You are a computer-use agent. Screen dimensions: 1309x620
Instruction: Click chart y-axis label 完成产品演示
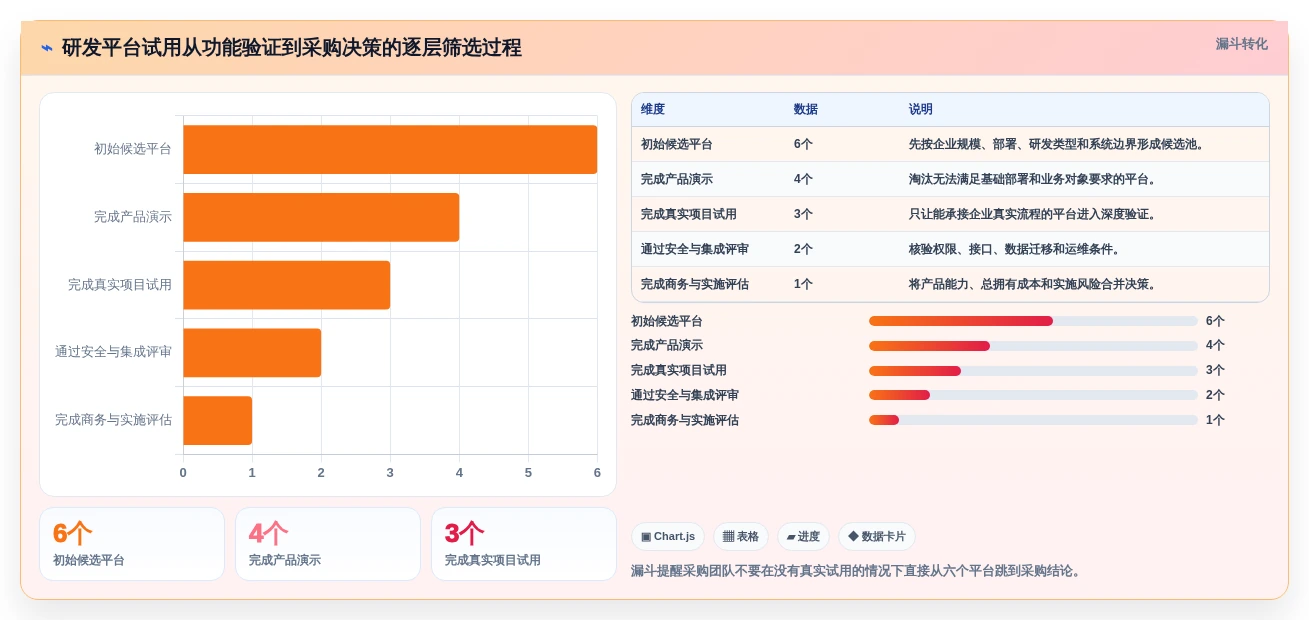pyautogui.click(x=133, y=217)
